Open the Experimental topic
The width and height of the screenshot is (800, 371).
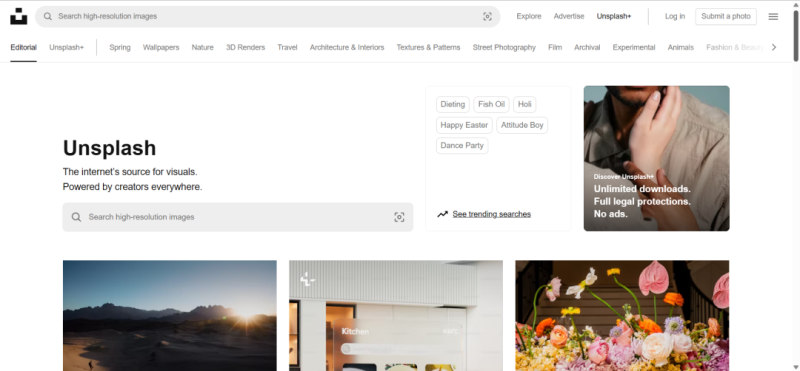pos(634,47)
